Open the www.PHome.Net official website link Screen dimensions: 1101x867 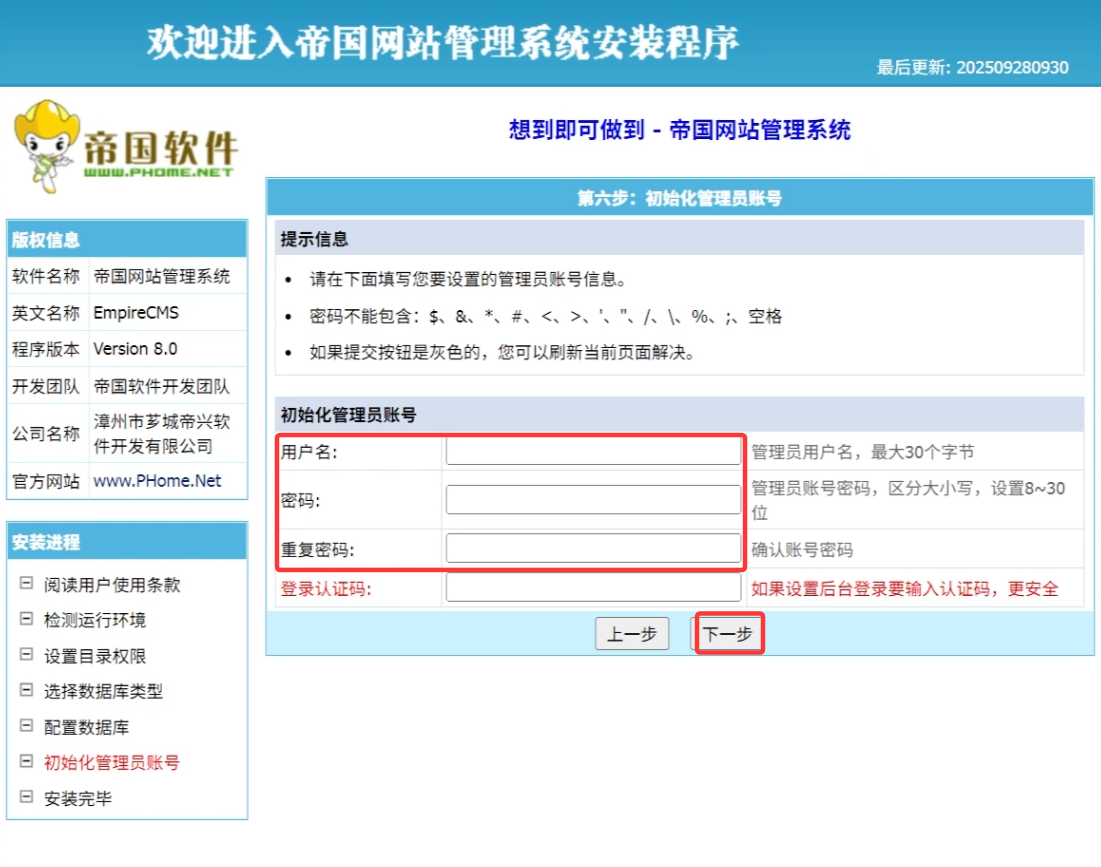[x=157, y=481]
